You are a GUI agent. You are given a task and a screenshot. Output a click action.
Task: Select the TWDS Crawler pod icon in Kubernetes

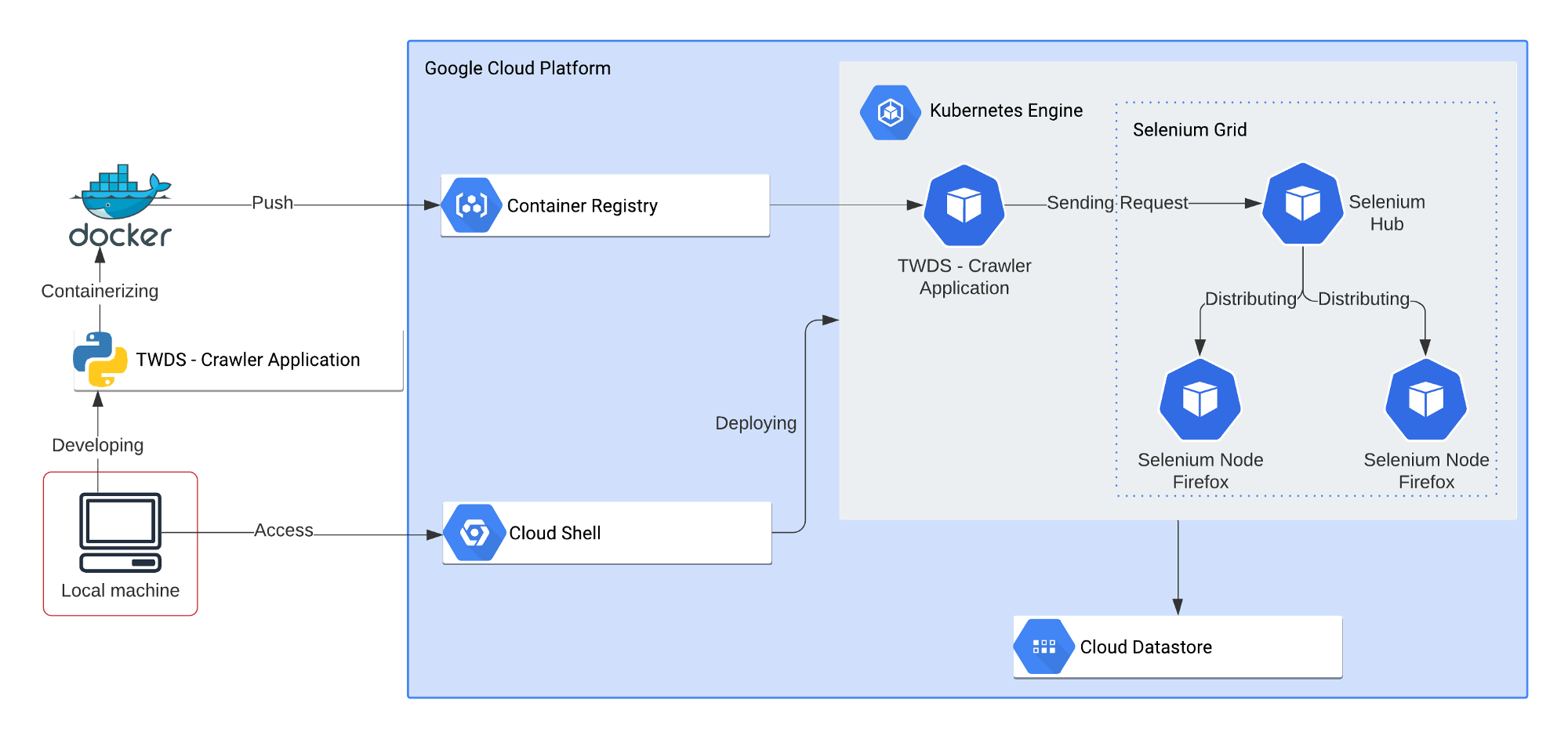(964, 206)
